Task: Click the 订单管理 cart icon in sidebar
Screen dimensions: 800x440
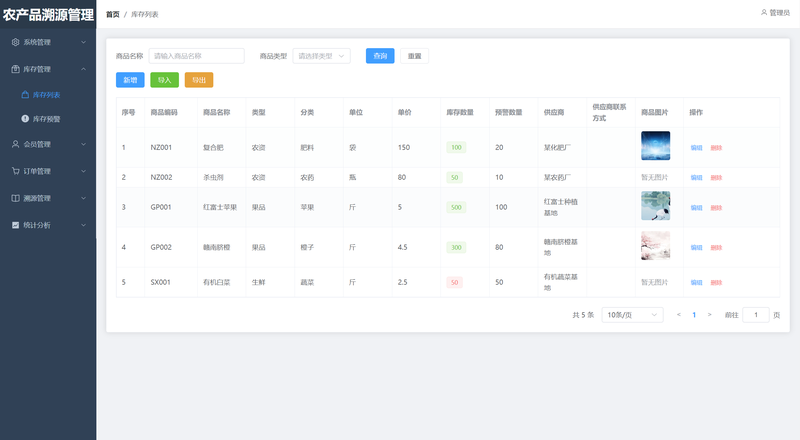Action: [15, 171]
